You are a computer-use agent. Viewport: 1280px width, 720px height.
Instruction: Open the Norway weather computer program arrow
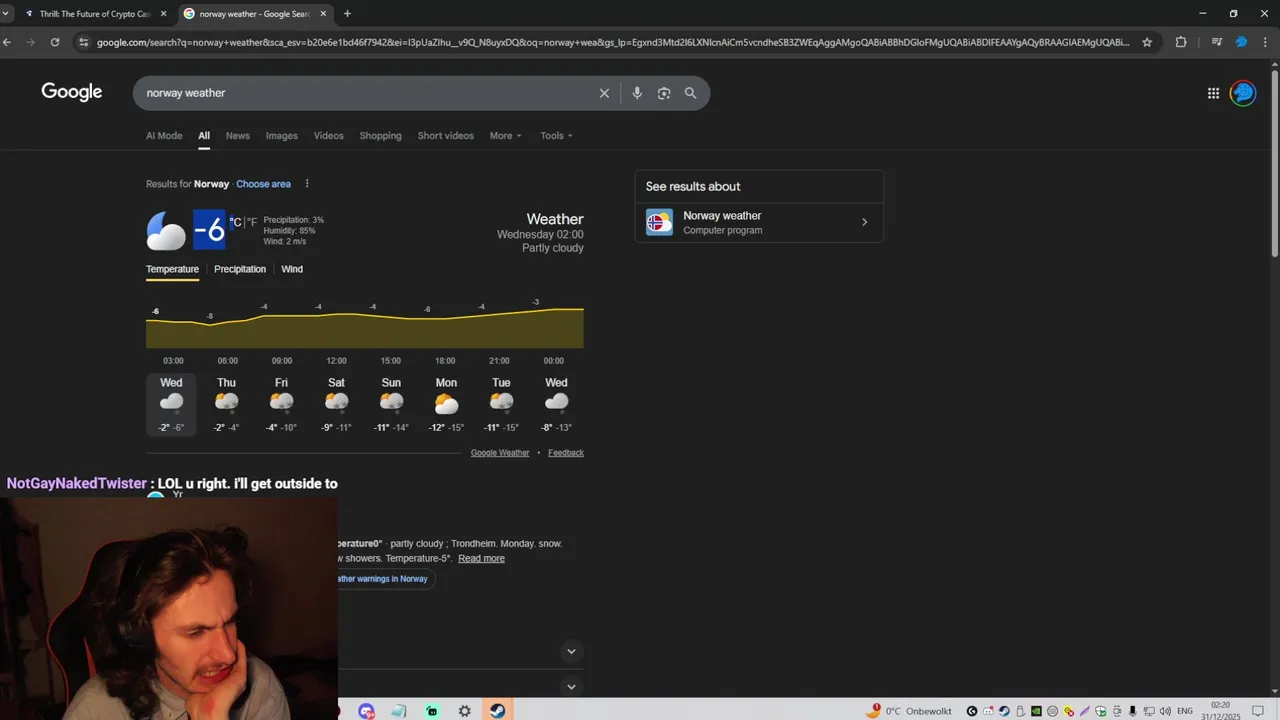coord(865,222)
